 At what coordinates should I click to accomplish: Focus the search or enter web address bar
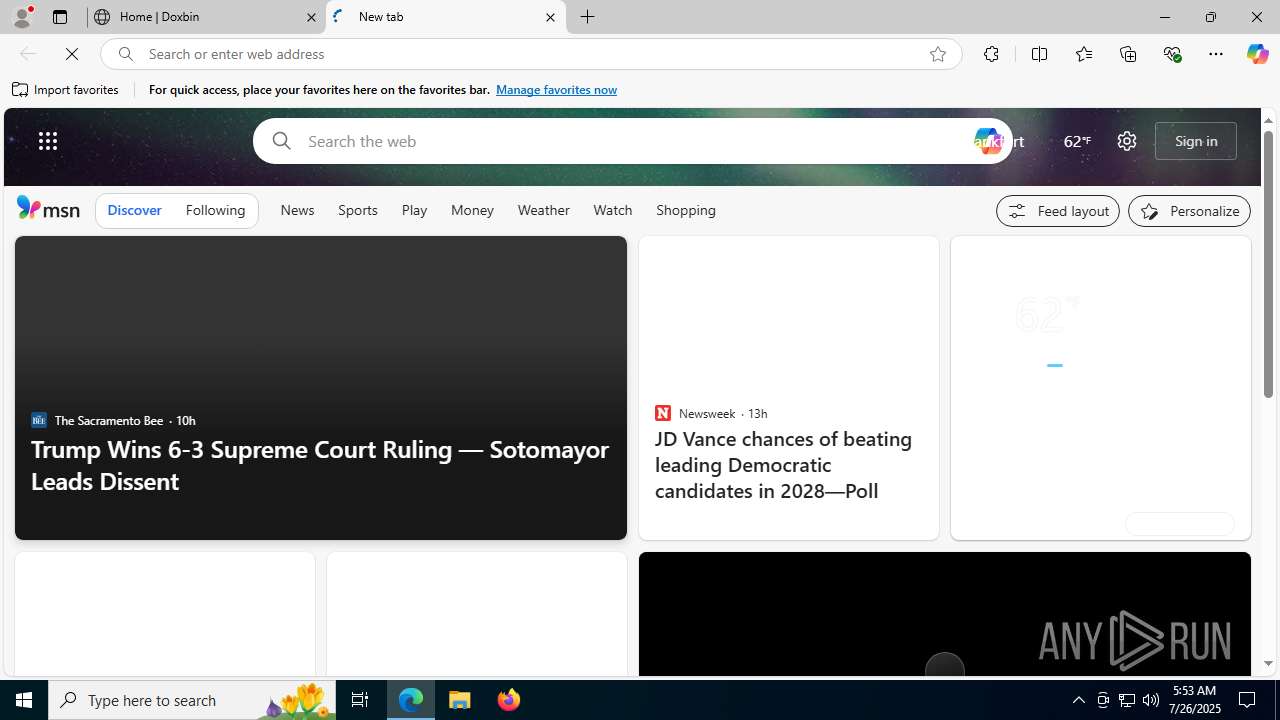[x=530, y=54]
